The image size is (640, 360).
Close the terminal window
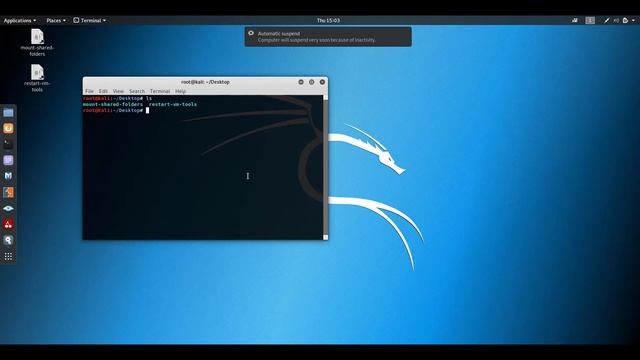[x=322, y=82]
